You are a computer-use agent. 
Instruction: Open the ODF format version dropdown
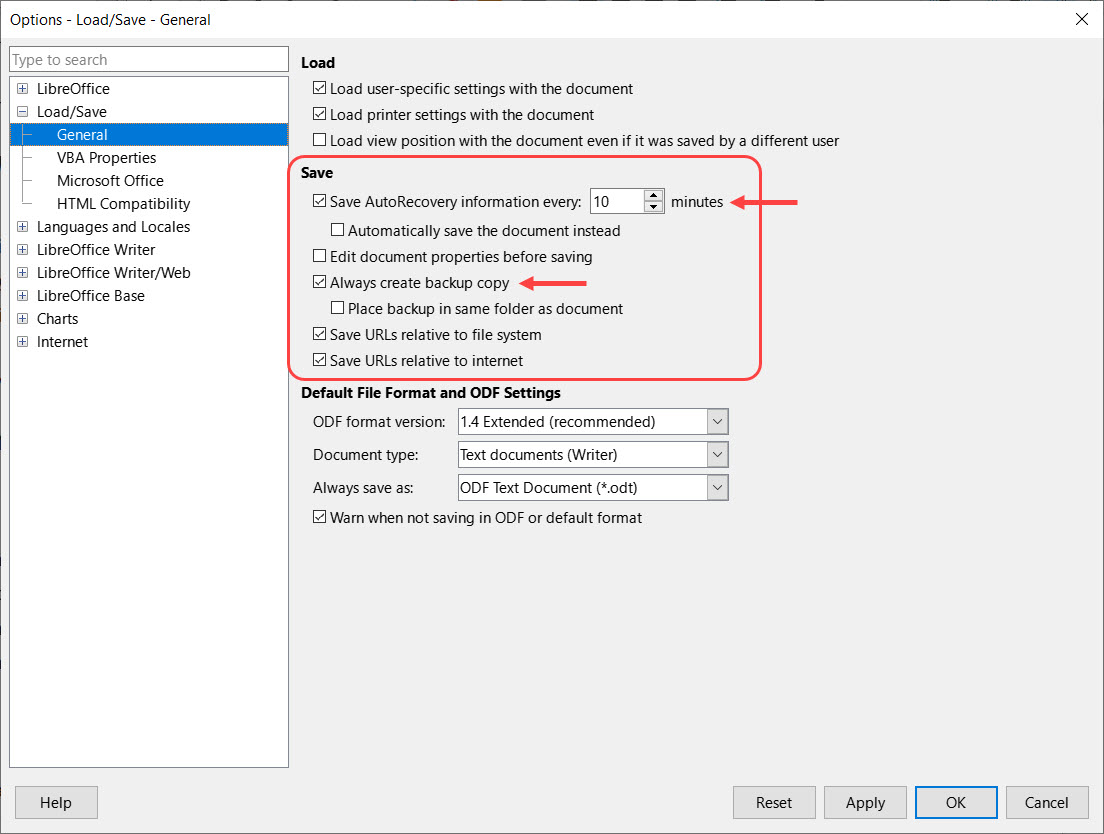click(x=717, y=422)
